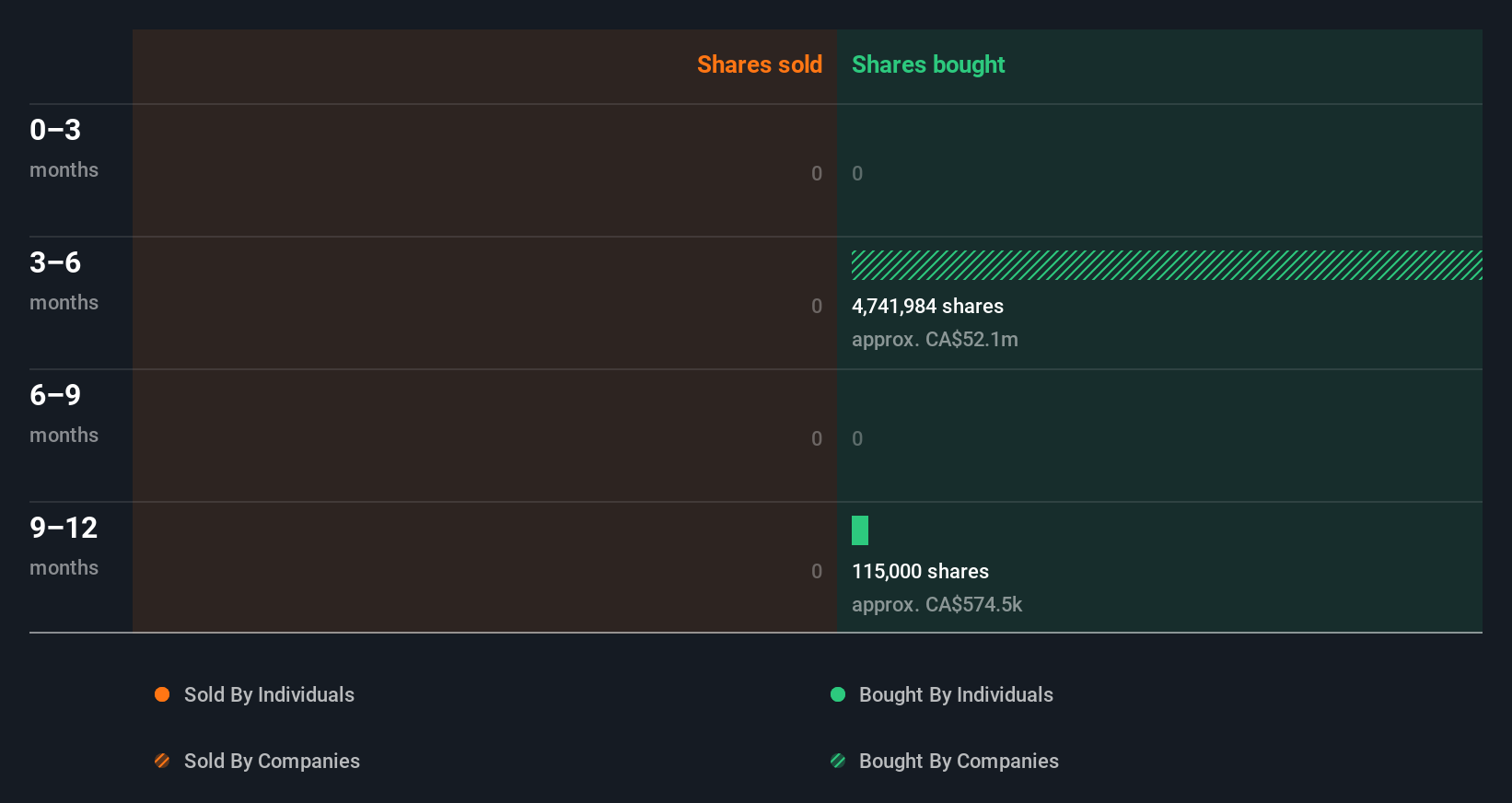Click the striped Sold By Companies icon
The width and height of the screenshot is (1512, 803).
tap(162, 761)
